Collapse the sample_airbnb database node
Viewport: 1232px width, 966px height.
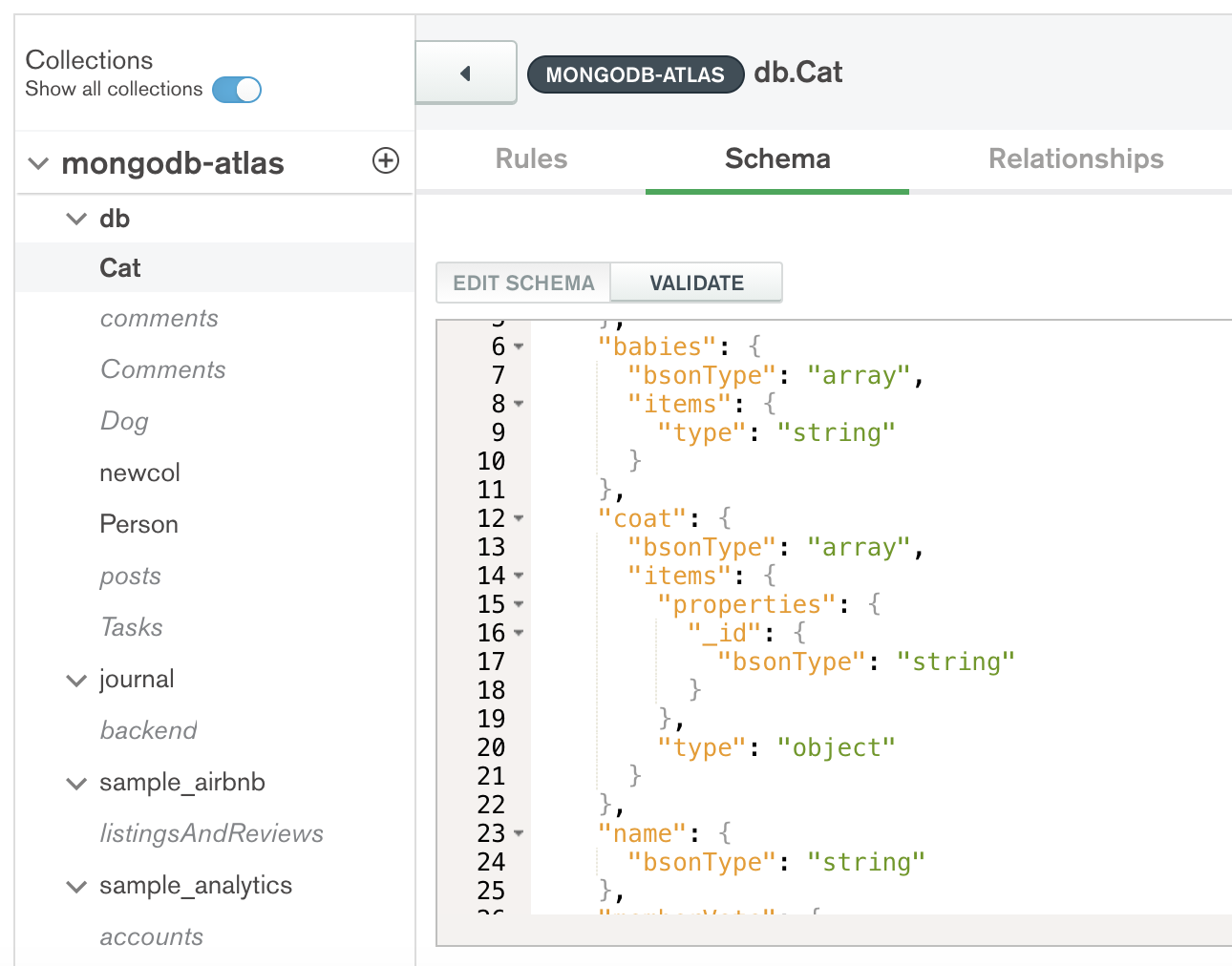[76, 783]
